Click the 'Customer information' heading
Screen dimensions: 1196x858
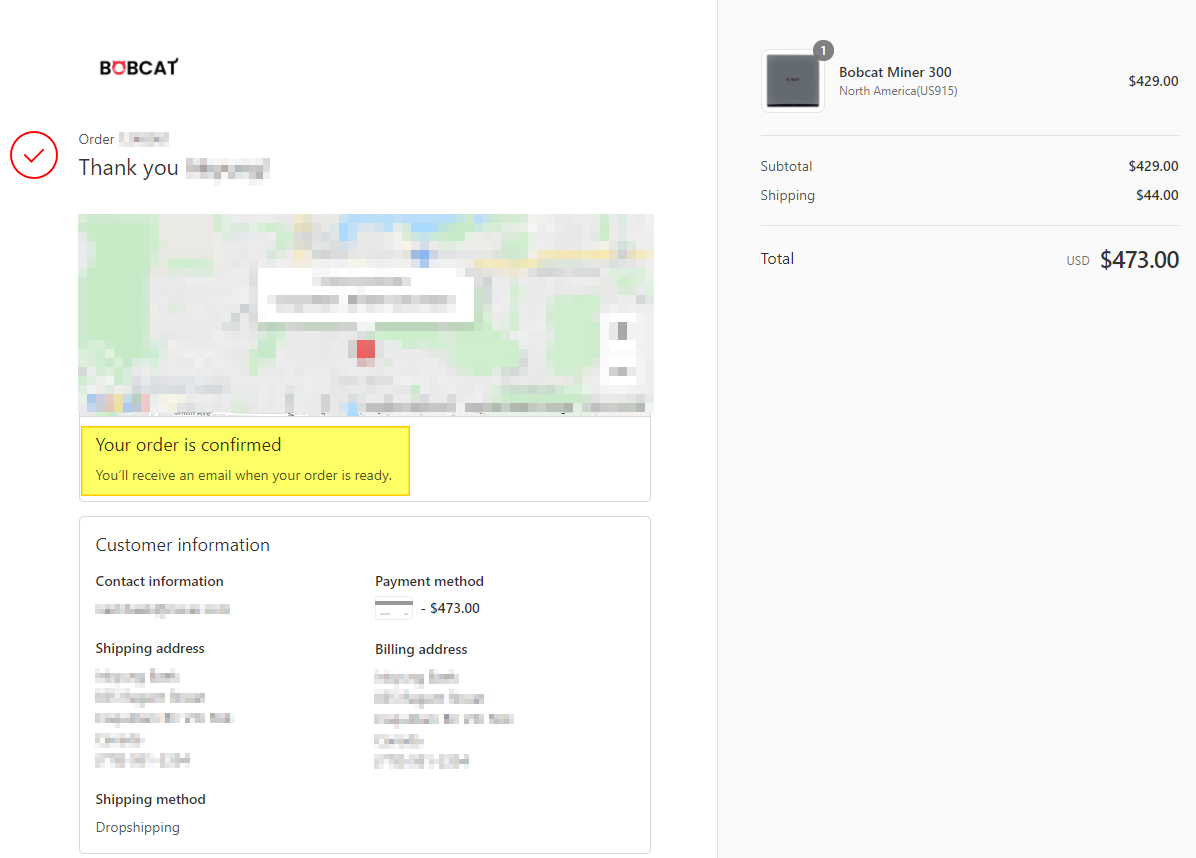[x=182, y=545]
